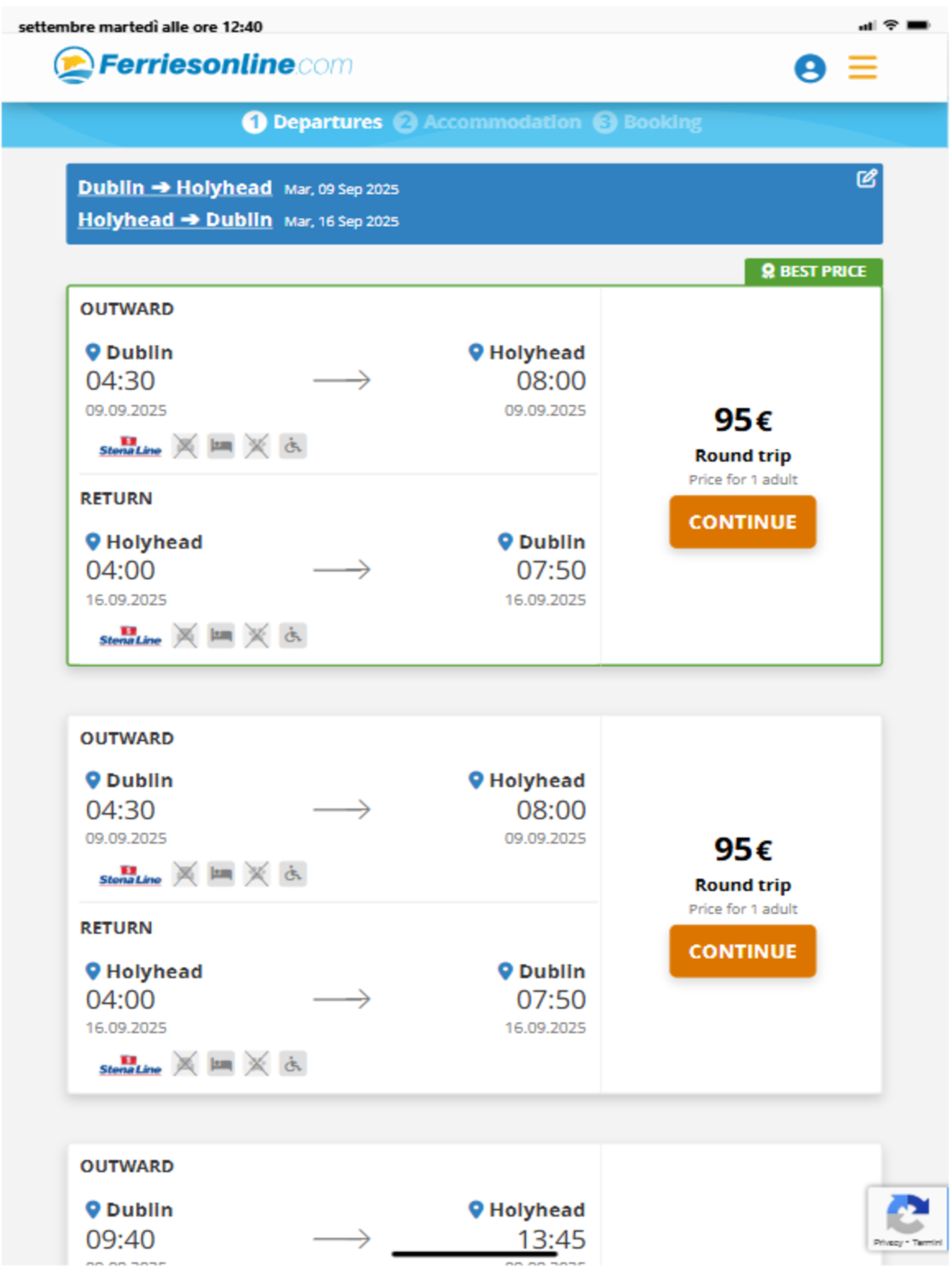The image size is (952, 1270).
Task: Click the crossed-out pets icon on return leg
Action: (x=257, y=635)
